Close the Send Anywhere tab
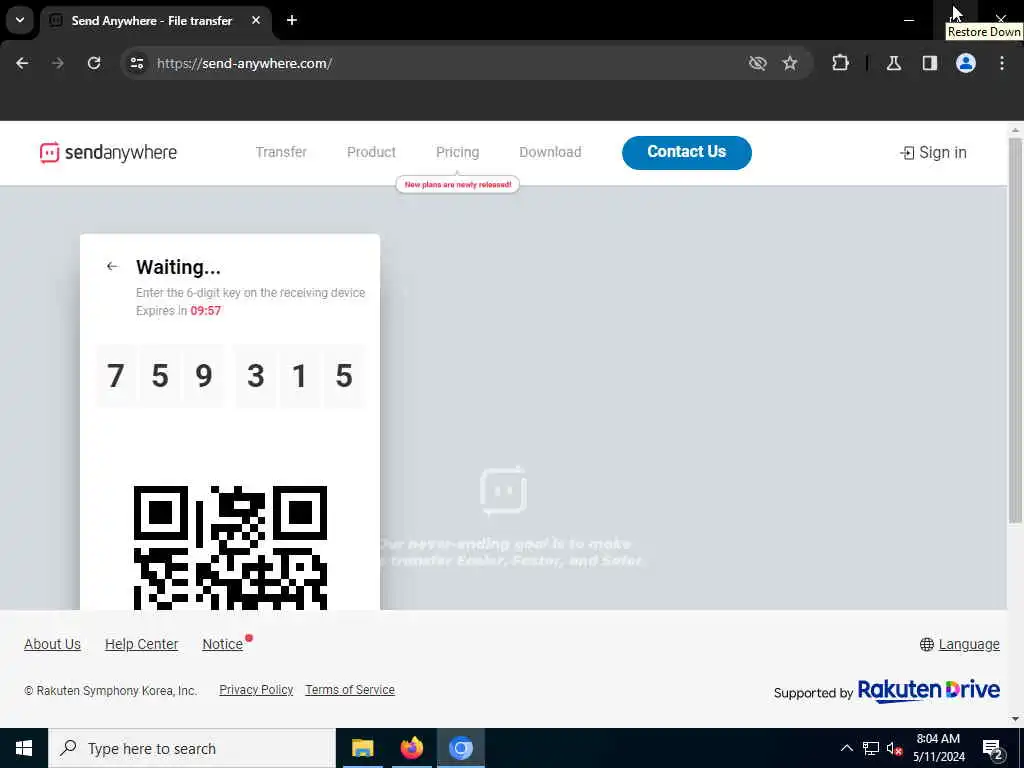The width and height of the screenshot is (1024, 768). coord(256,20)
